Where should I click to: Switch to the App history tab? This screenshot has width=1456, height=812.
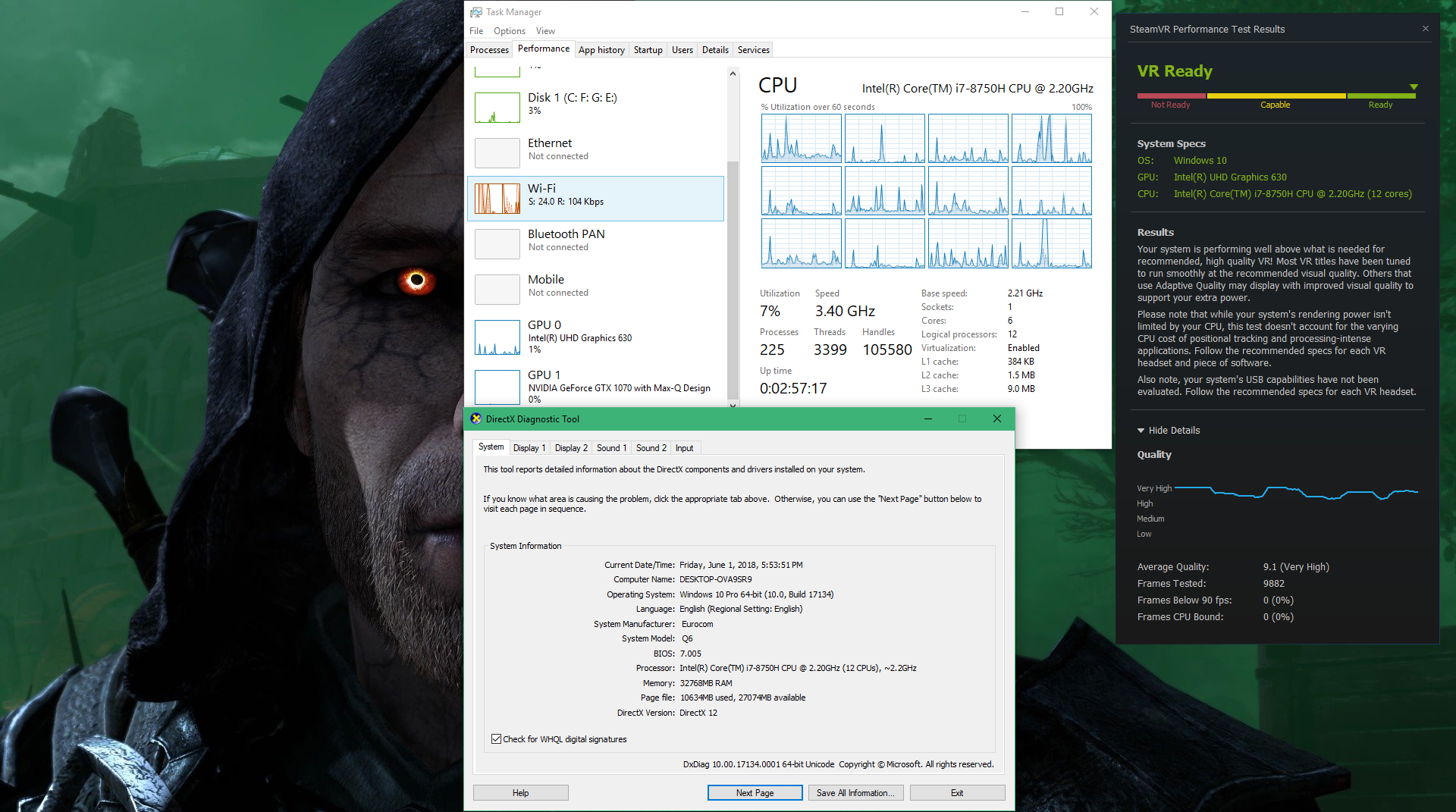click(x=601, y=50)
